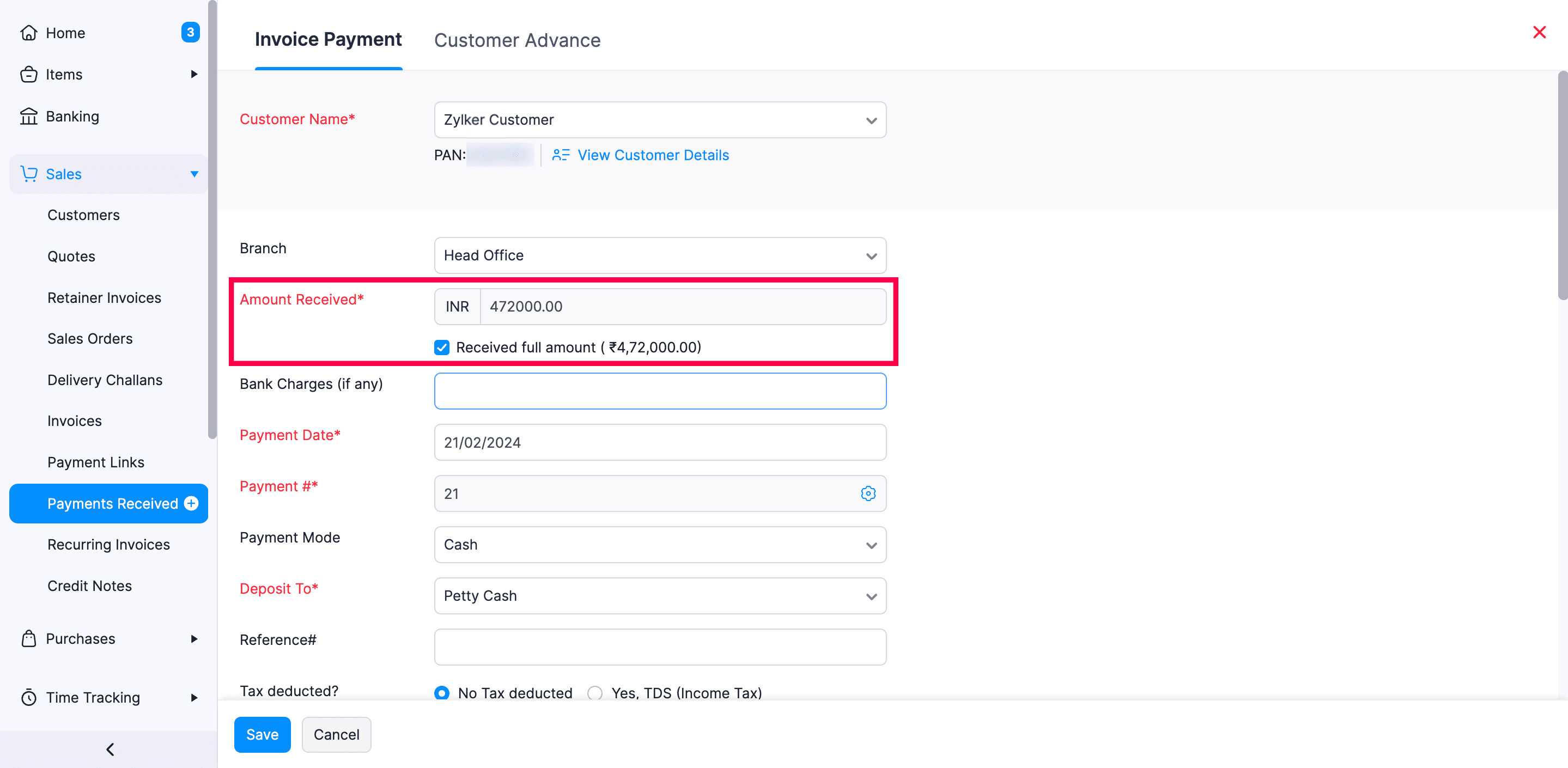Select Yes, TDS (Income Tax) option
The image size is (1568, 768).
pyautogui.click(x=595, y=693)
